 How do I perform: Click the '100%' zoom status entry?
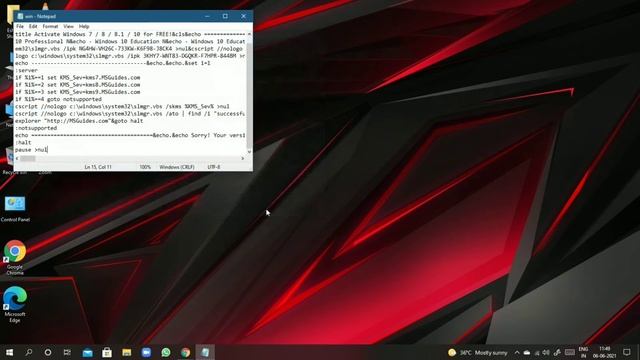pos(145,167)
